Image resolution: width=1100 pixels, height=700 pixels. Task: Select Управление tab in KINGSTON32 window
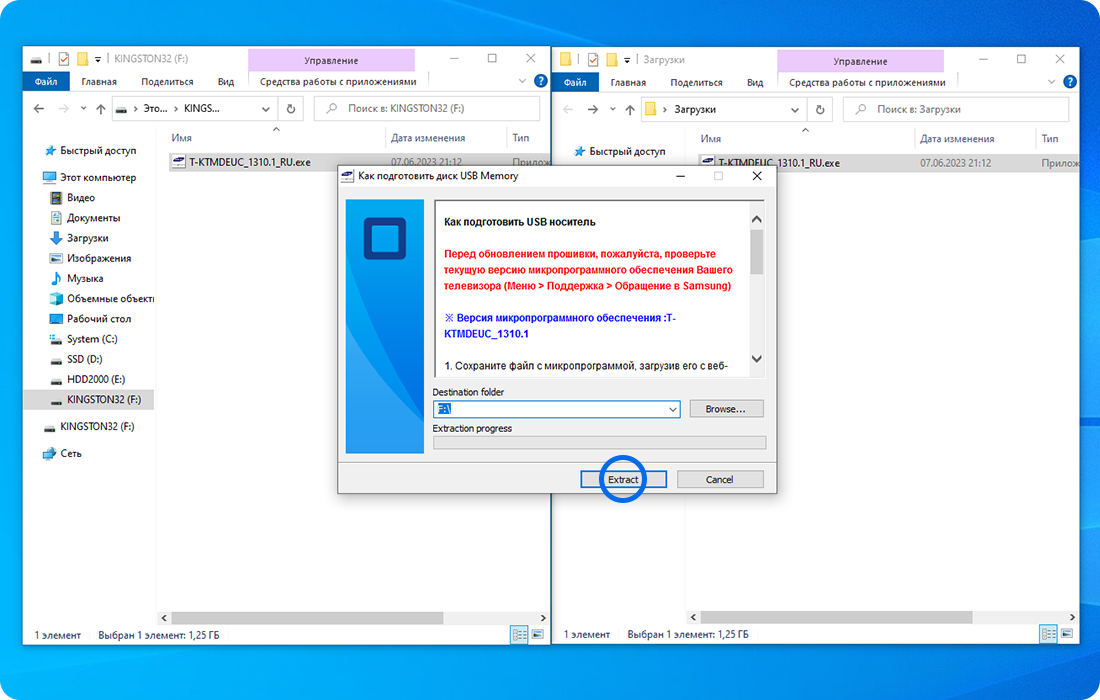coord(331,60)
